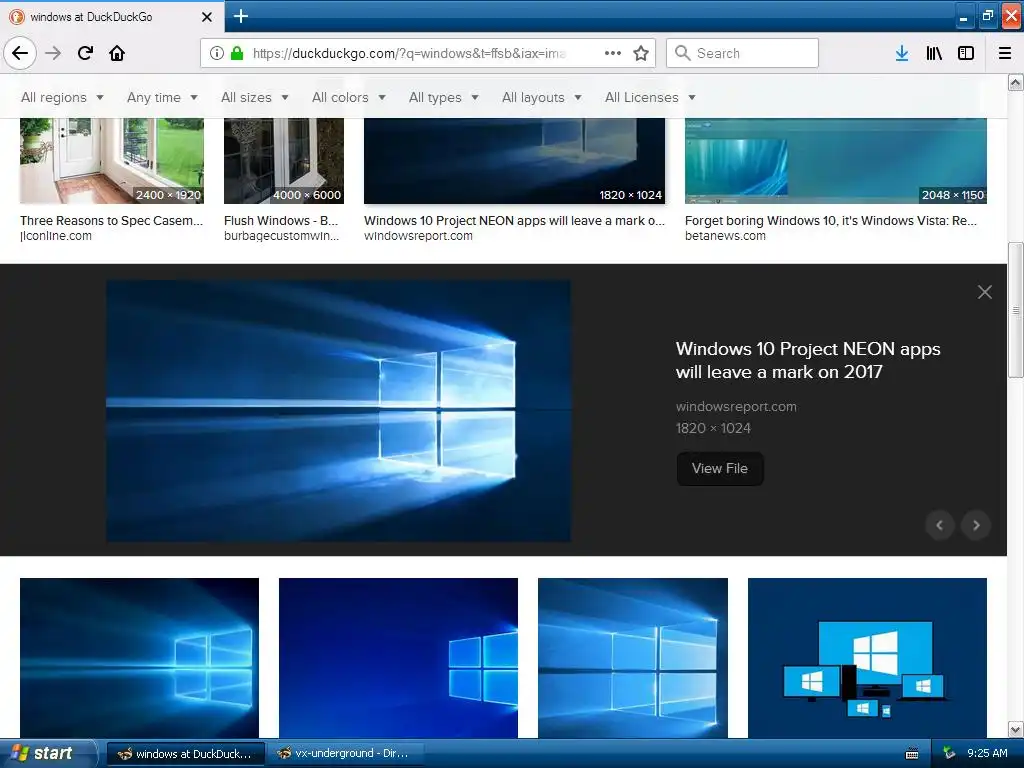1024x768 pixels.
Task: Expand the All types filter
Action: click(443, 97)
